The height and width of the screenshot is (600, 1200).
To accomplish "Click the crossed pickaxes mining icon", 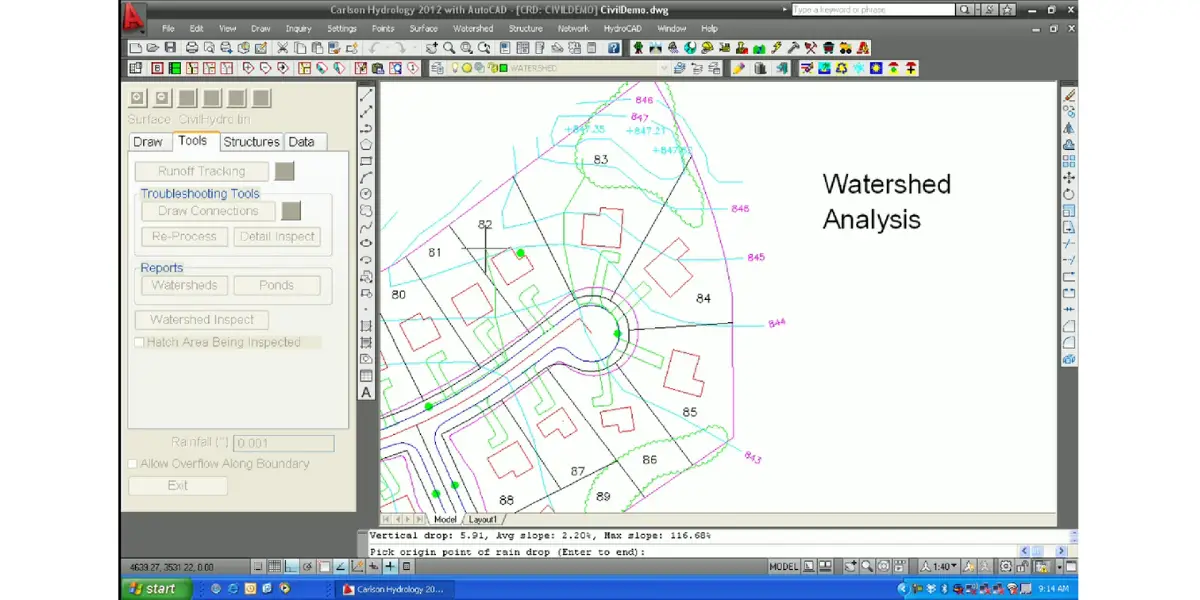I will [811, 48].
